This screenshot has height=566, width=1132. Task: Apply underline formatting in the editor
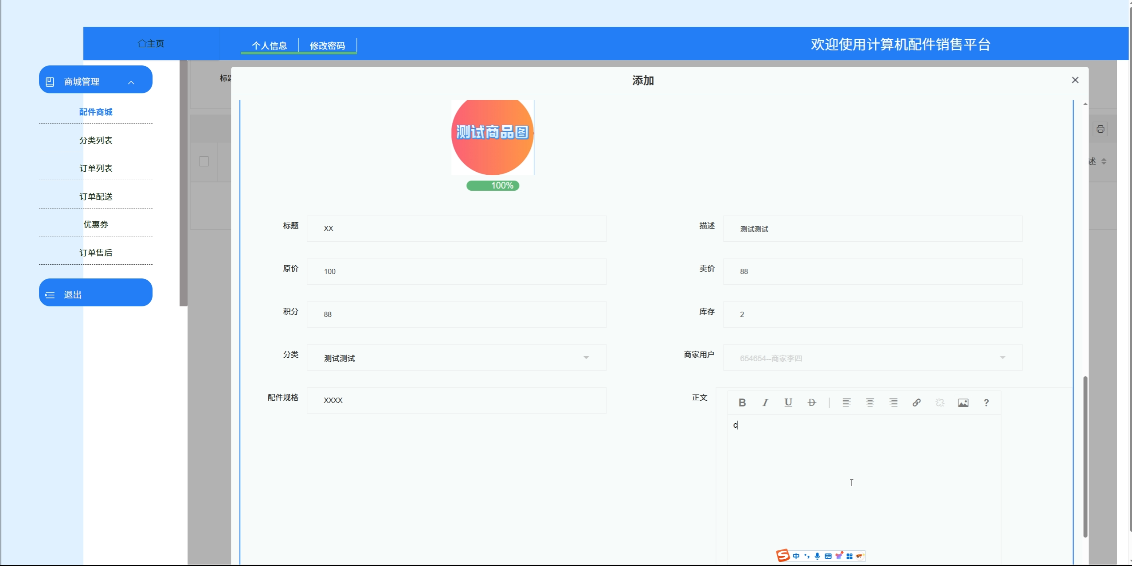coord(788,403)
